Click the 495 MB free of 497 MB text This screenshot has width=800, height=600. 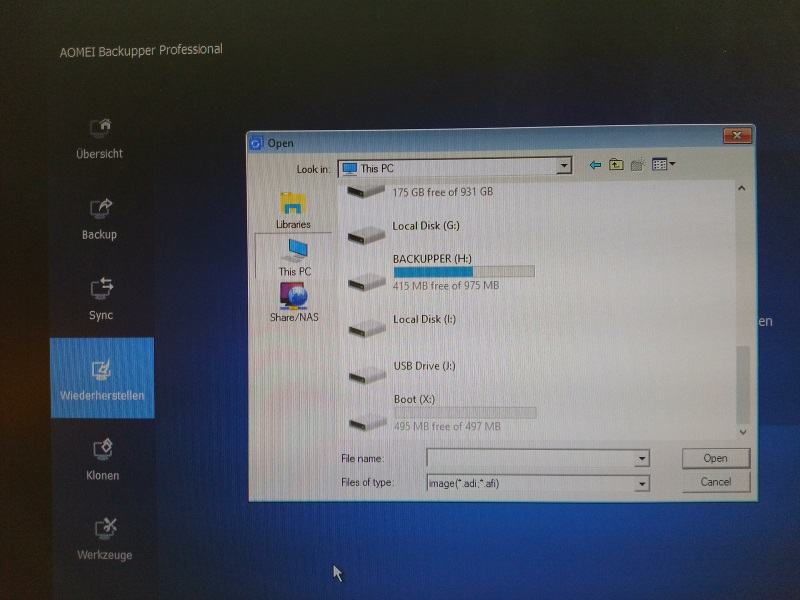[447, 426]
